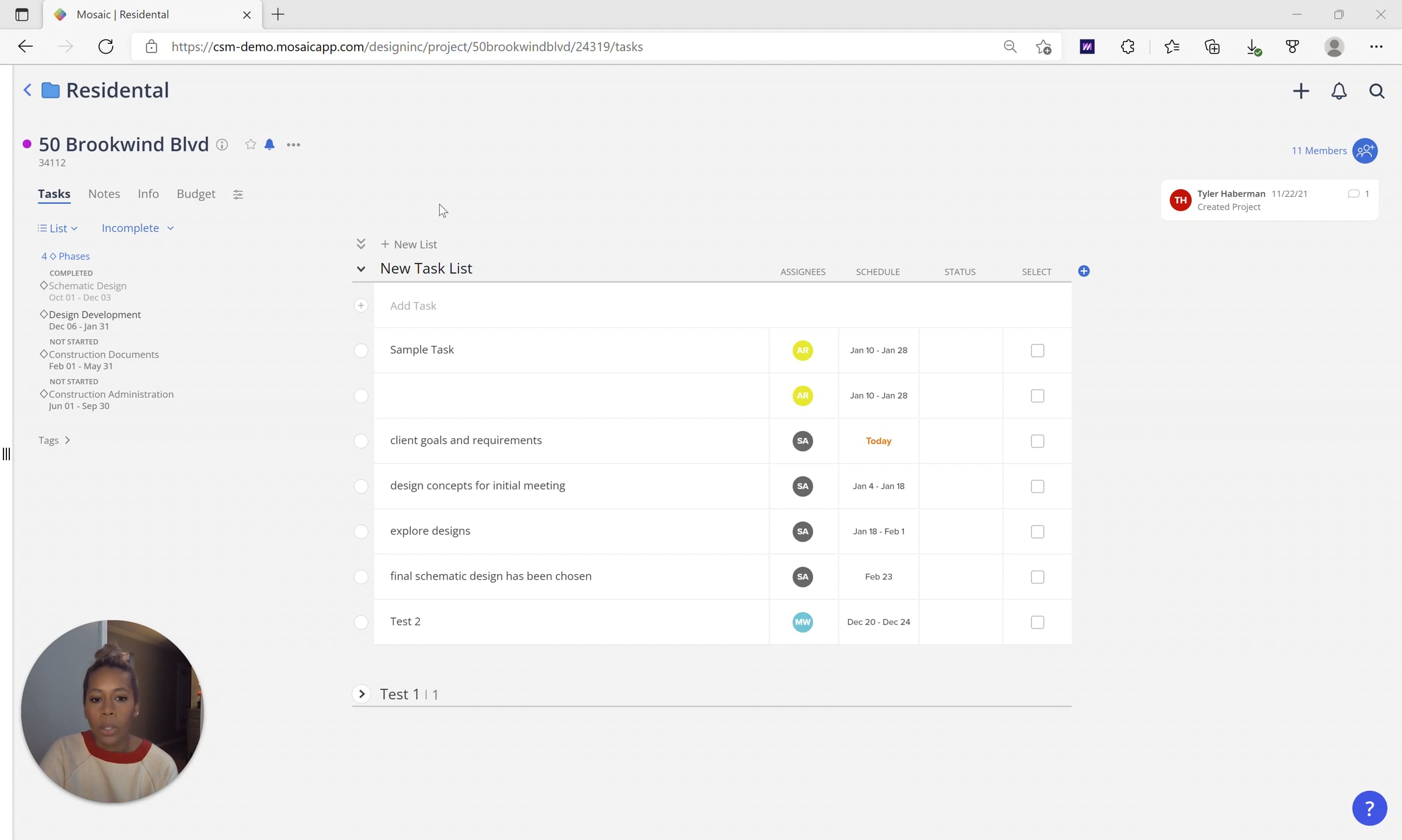Click the New List button

point(409,244)
